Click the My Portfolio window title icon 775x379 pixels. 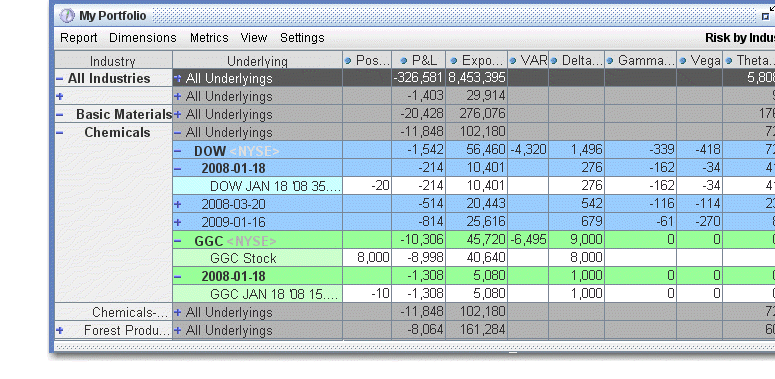(67, 16)
